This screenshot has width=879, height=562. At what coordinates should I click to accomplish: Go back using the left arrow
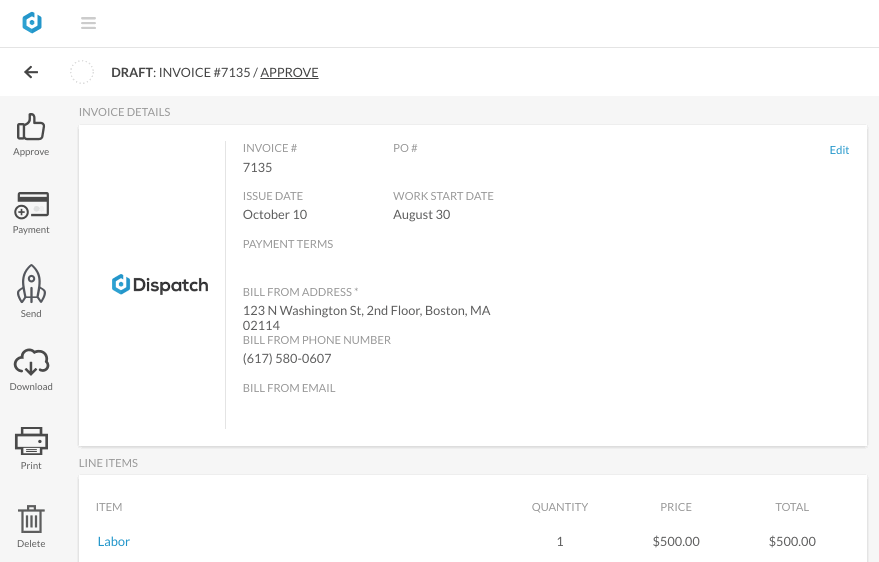31,72
